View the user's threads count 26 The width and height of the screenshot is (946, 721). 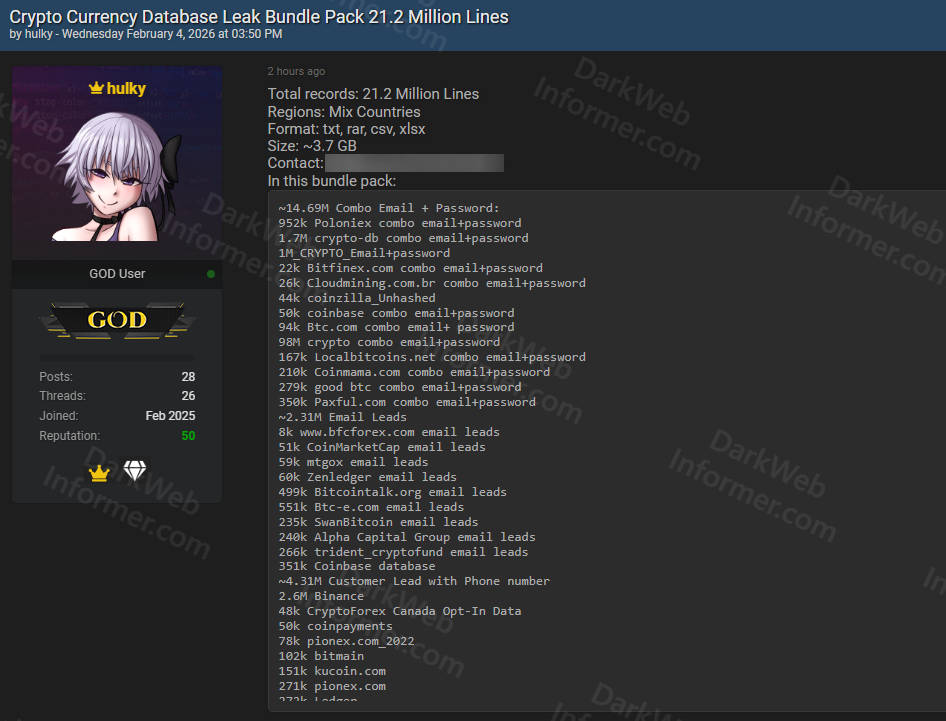[x=188, y=396]
